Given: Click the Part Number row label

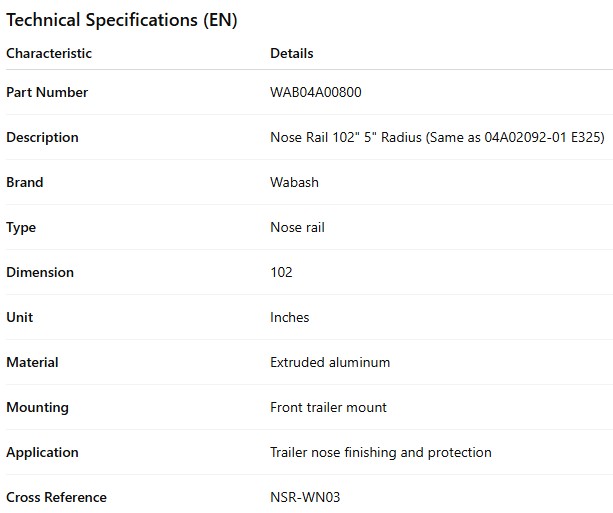Looking at the screenshot, I should coord(47,92).
